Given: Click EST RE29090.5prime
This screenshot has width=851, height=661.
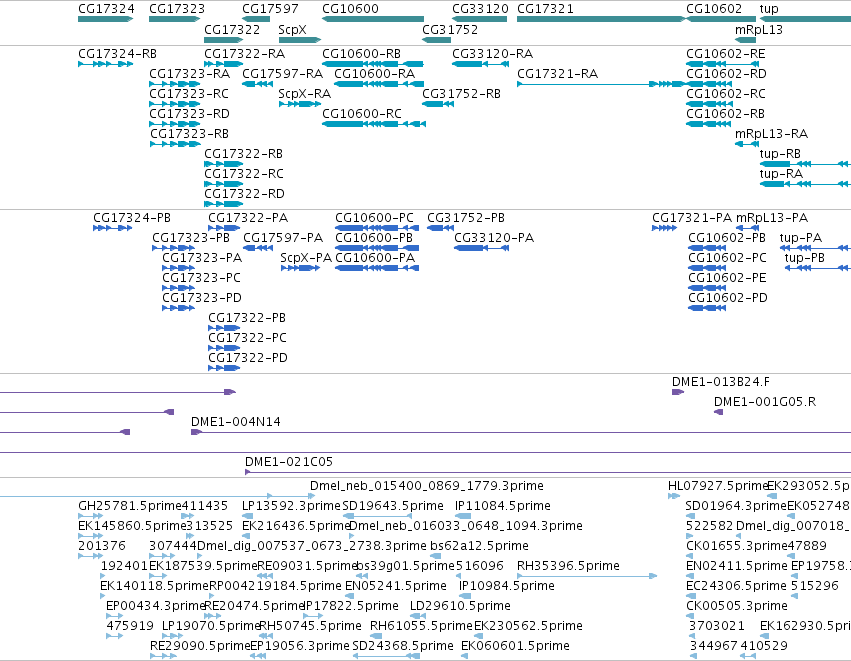Looking at the screenshot, I should pyautogui.click(x=200, y=647).
